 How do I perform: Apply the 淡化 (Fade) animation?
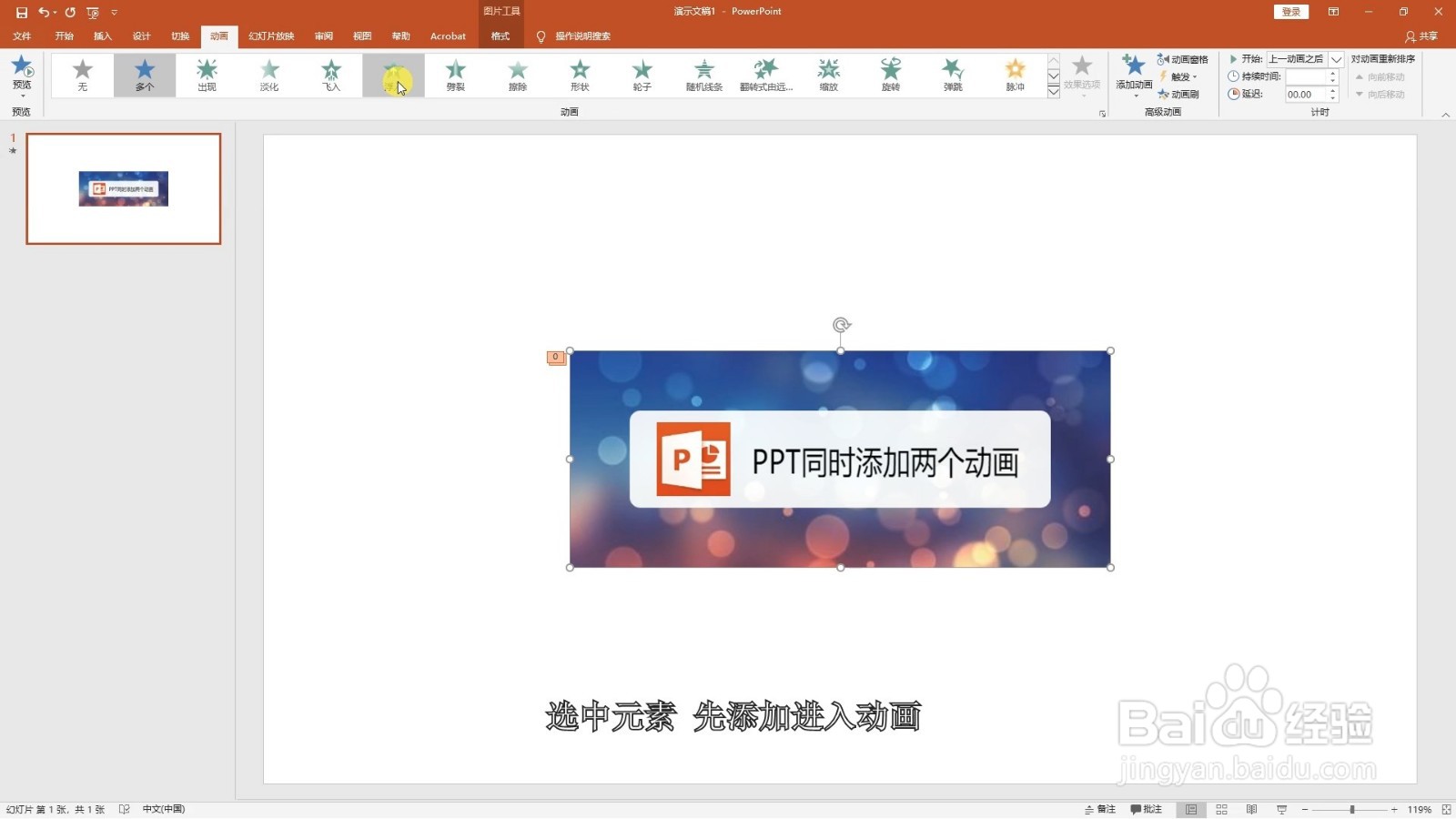pos(269,75)
